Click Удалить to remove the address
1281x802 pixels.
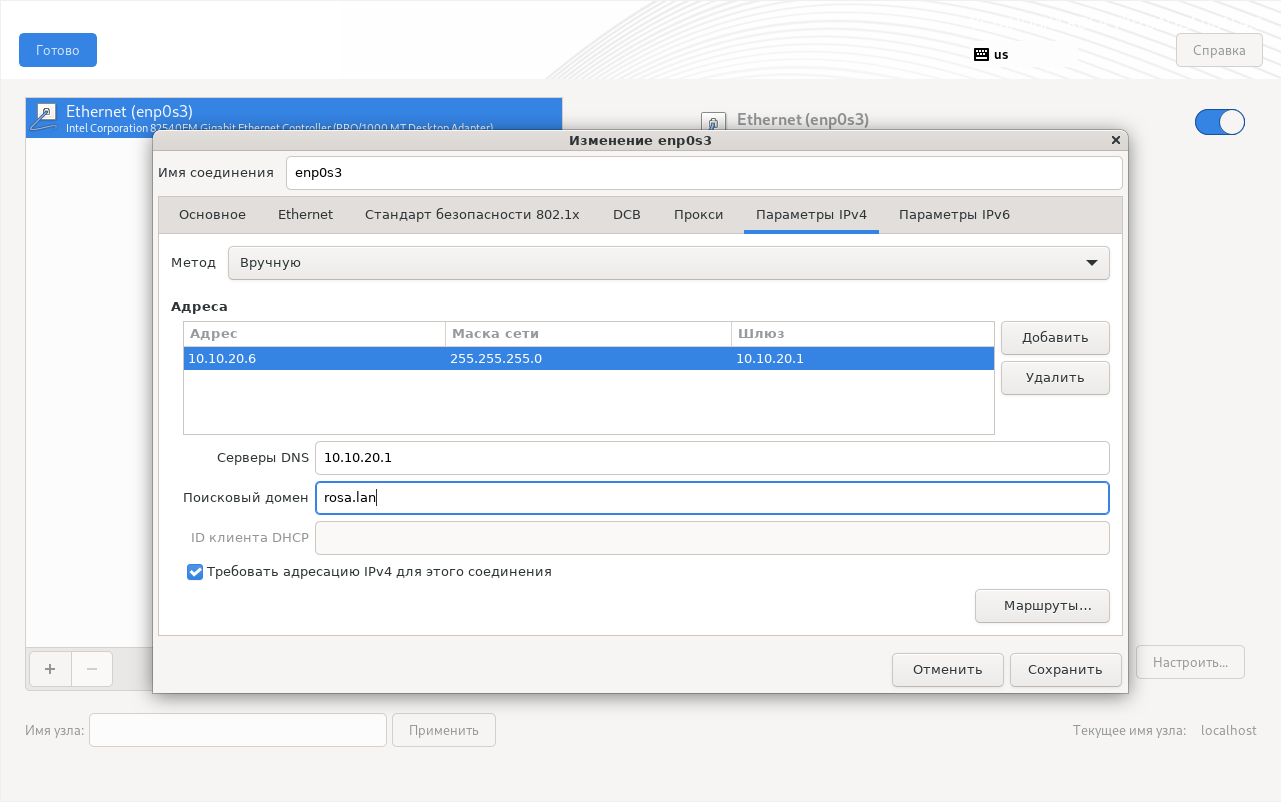tap(1054, 378)
